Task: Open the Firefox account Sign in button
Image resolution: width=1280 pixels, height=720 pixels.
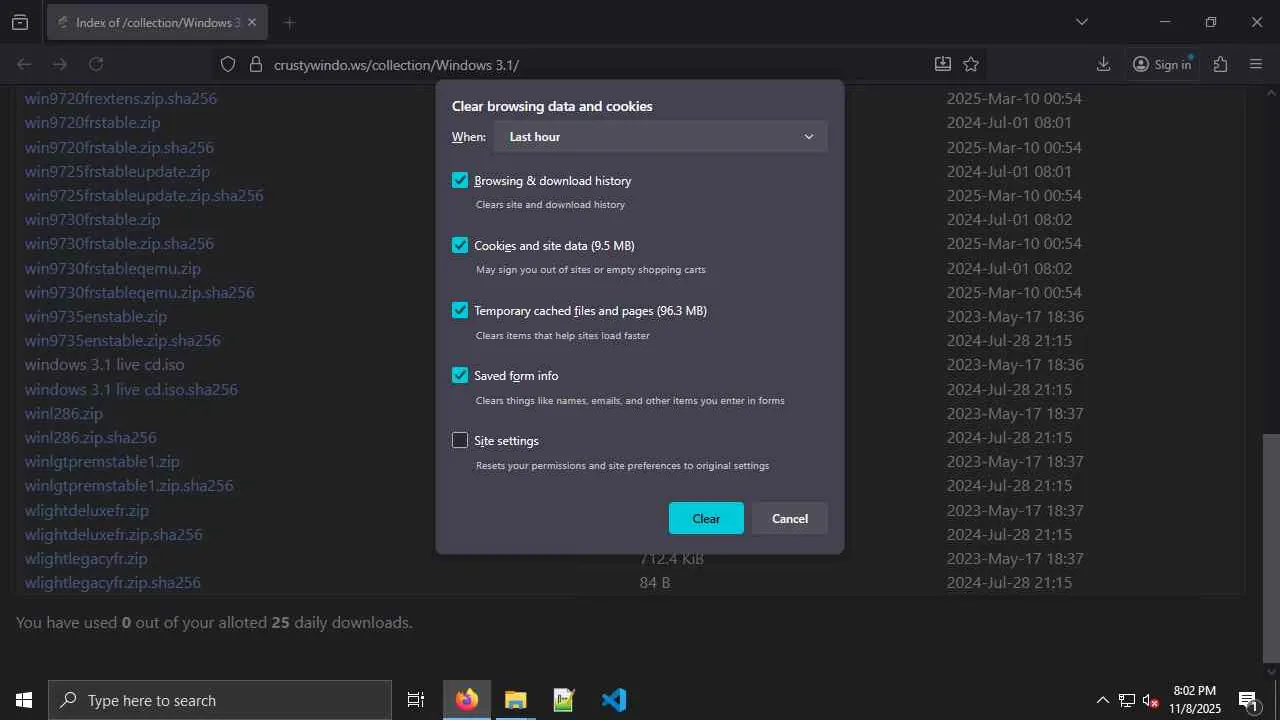Action: pos(1162,64)
